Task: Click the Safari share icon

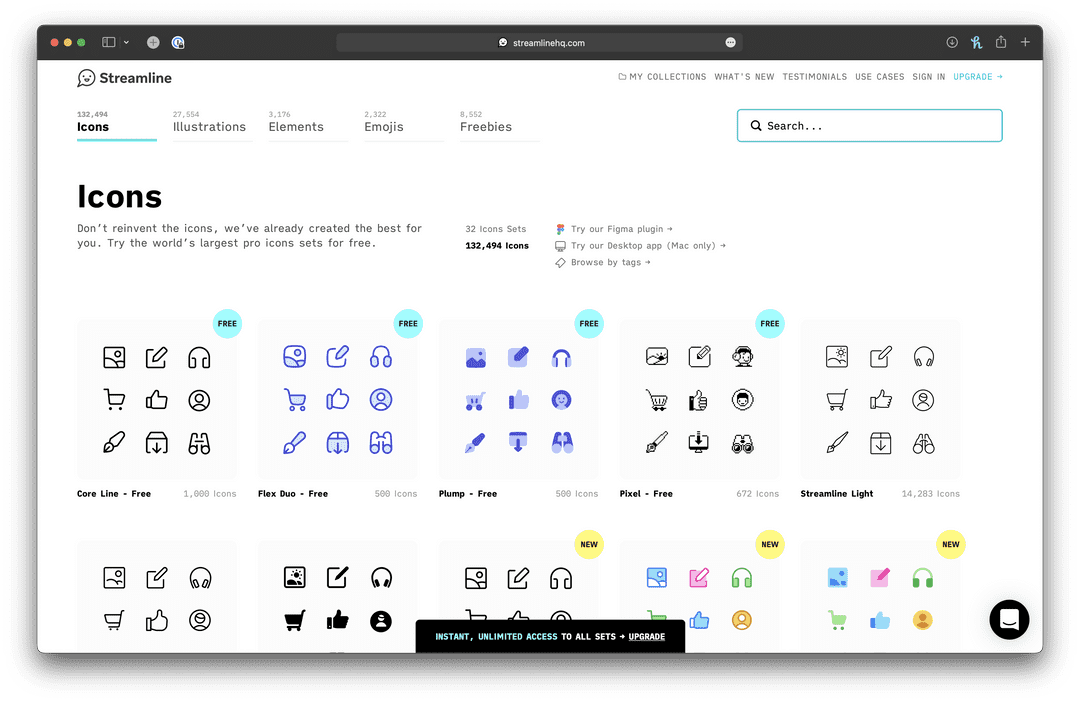Action: [1001, 42]
